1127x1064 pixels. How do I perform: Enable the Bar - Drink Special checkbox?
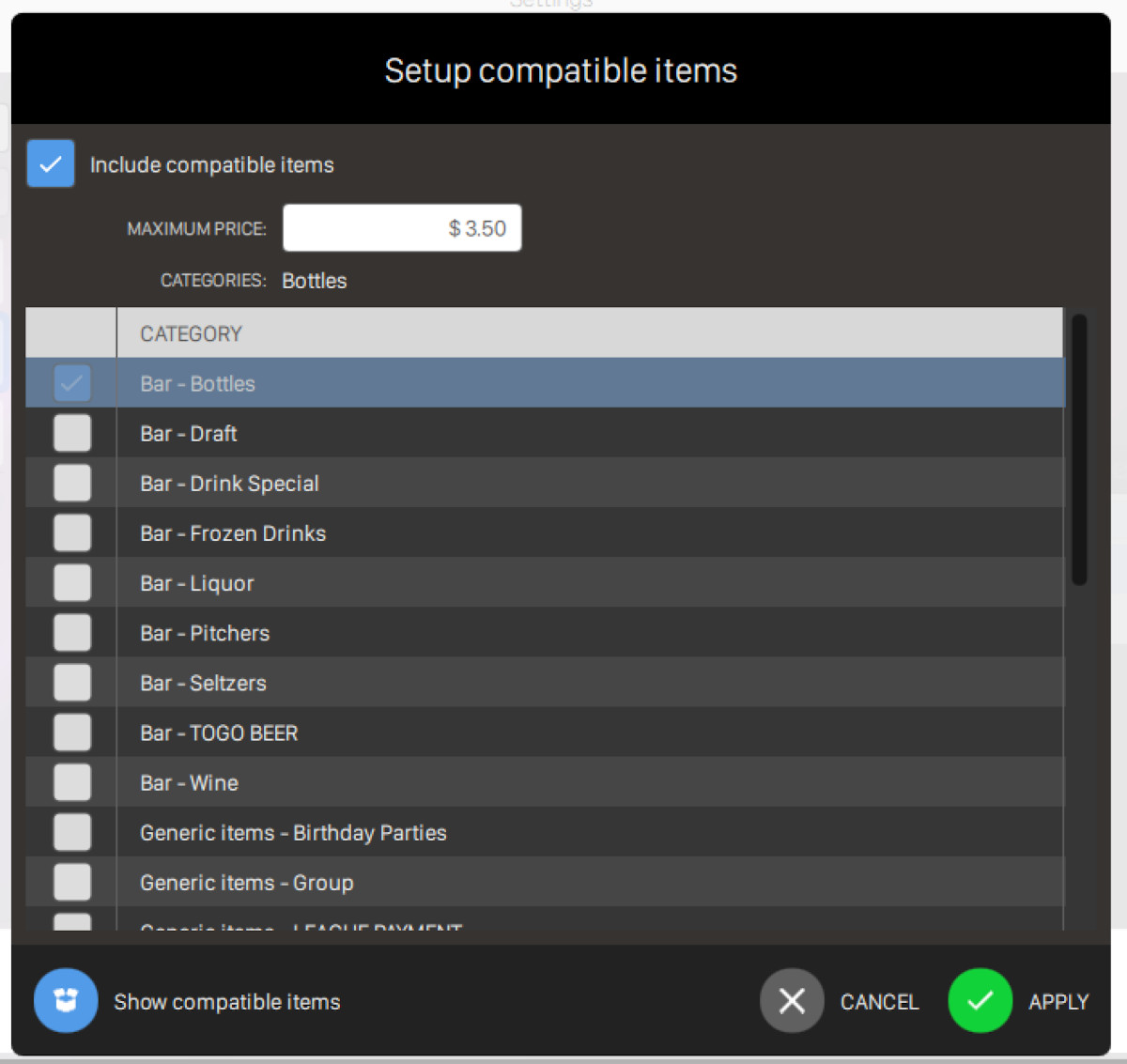coord(72,484)
